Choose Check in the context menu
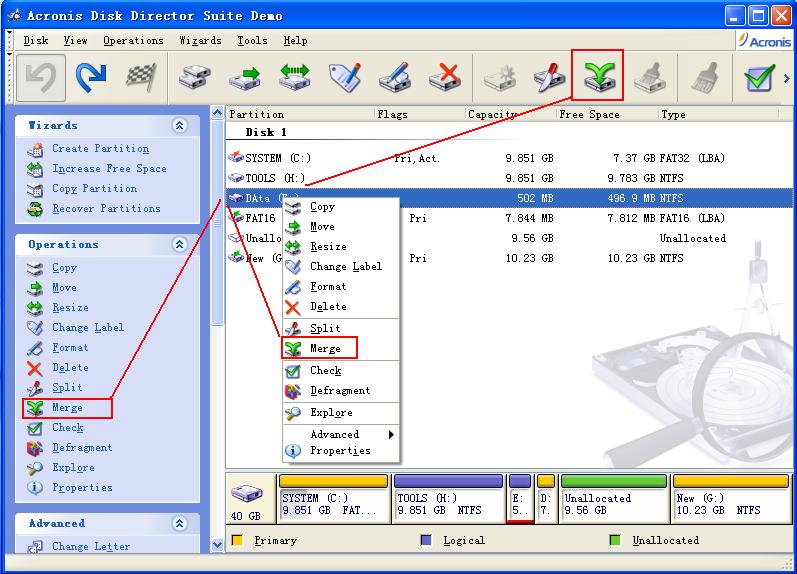 [340, 371]
